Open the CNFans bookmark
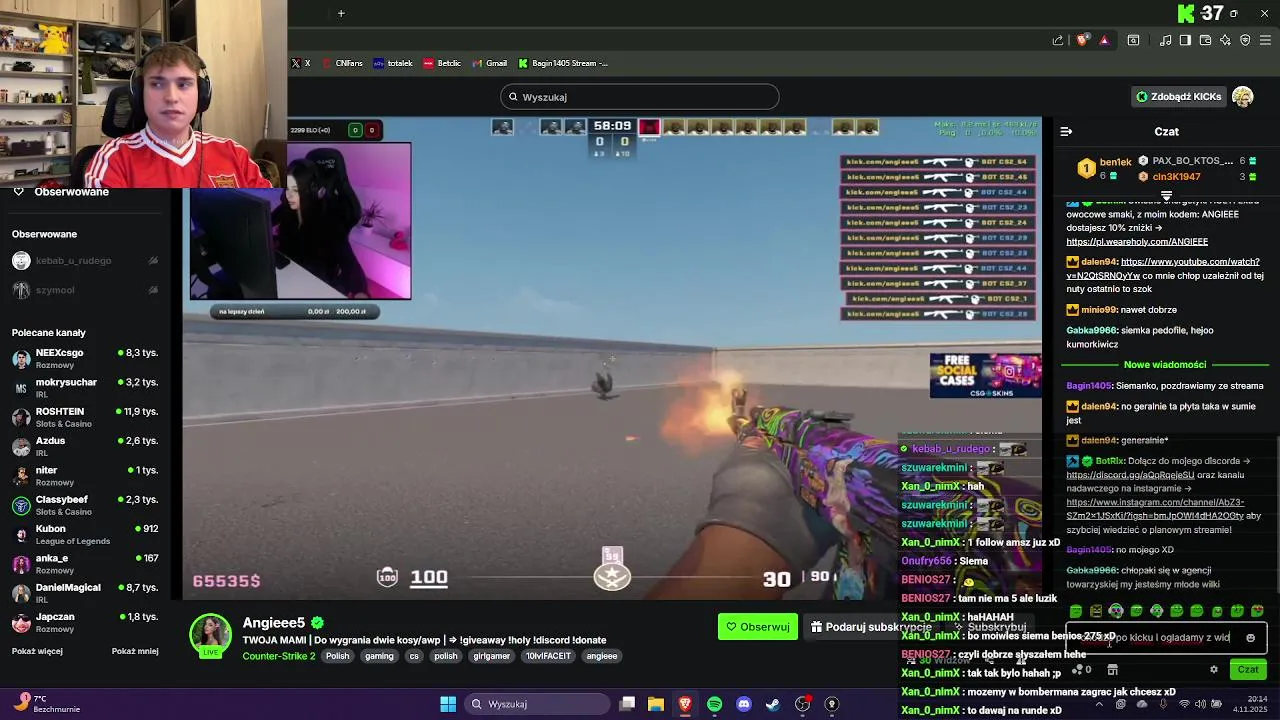This screenshot has width=1280, height=720. [x=342, y=63]
